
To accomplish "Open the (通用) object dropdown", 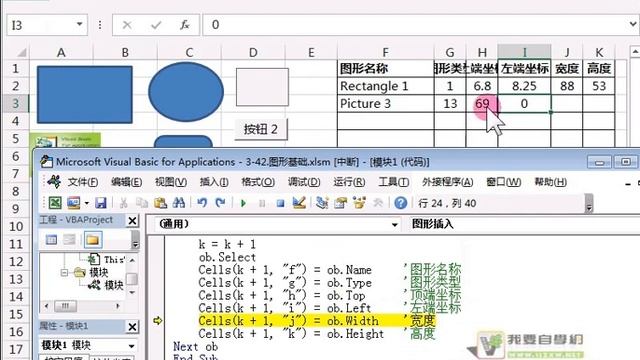I will coord(394,224).
